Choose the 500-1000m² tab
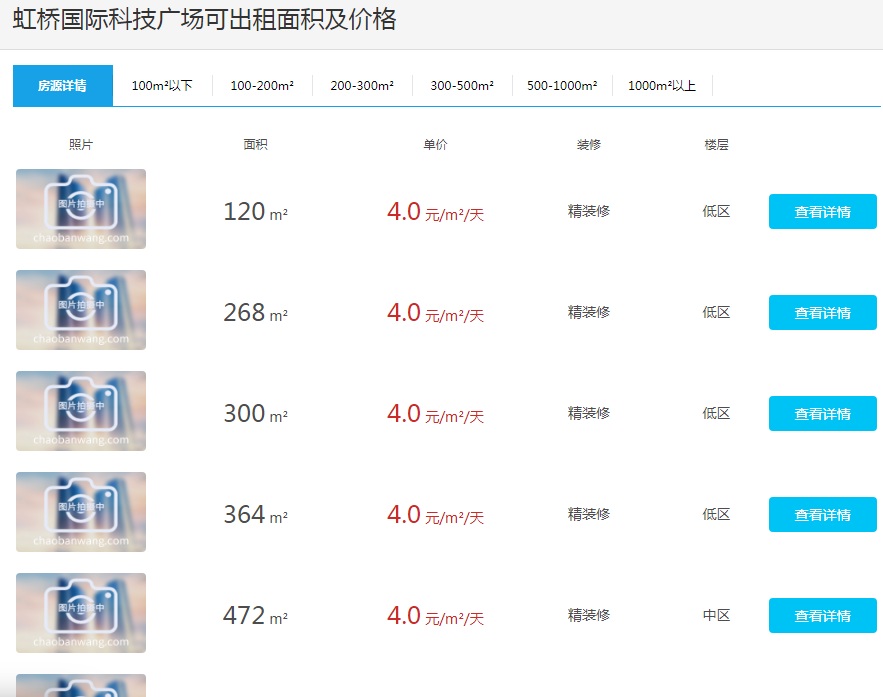This screenshot has height=697, width=883. coord(562,86)
